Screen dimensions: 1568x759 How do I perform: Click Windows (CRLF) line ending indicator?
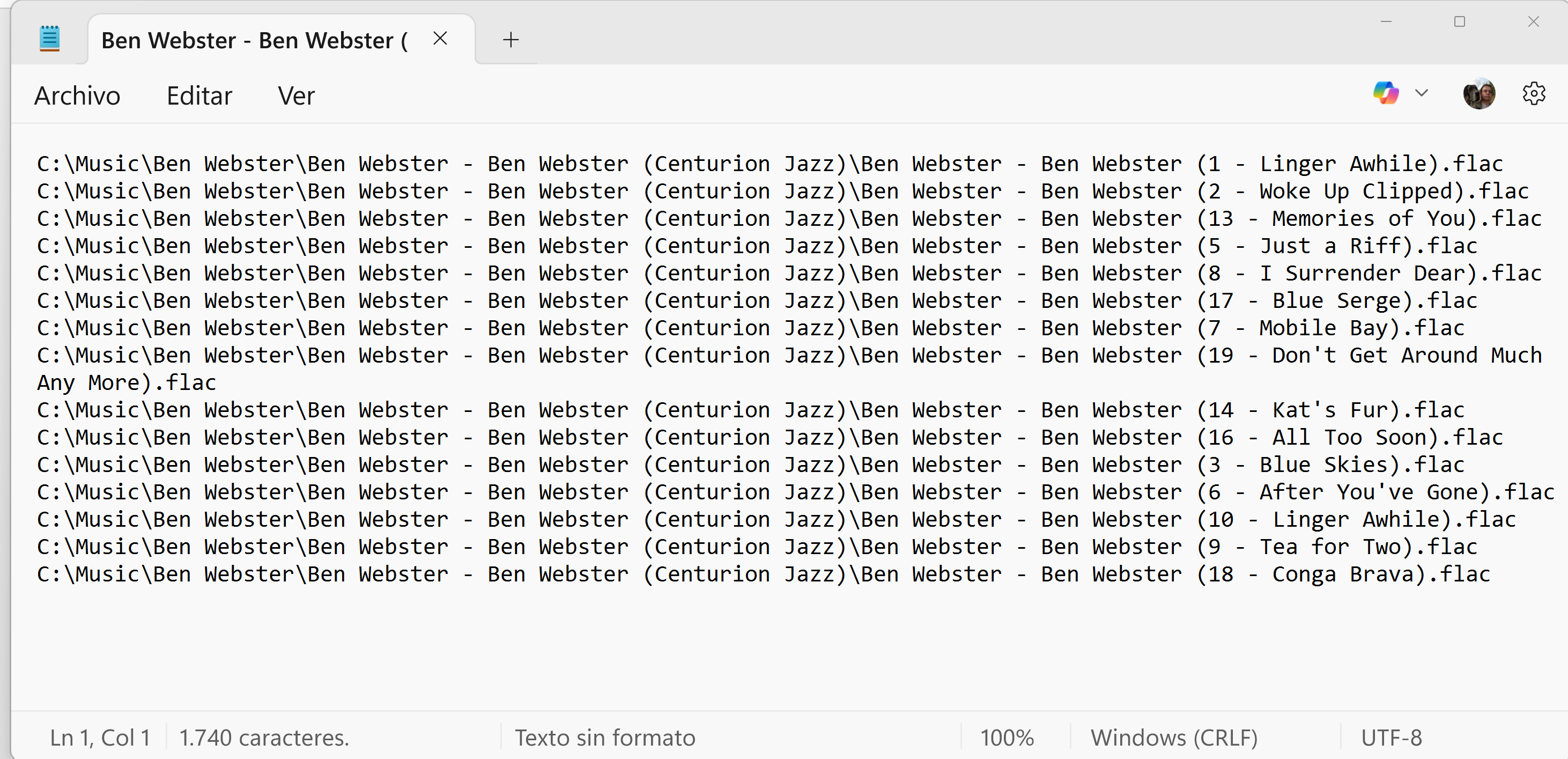tap(1174, 738)
